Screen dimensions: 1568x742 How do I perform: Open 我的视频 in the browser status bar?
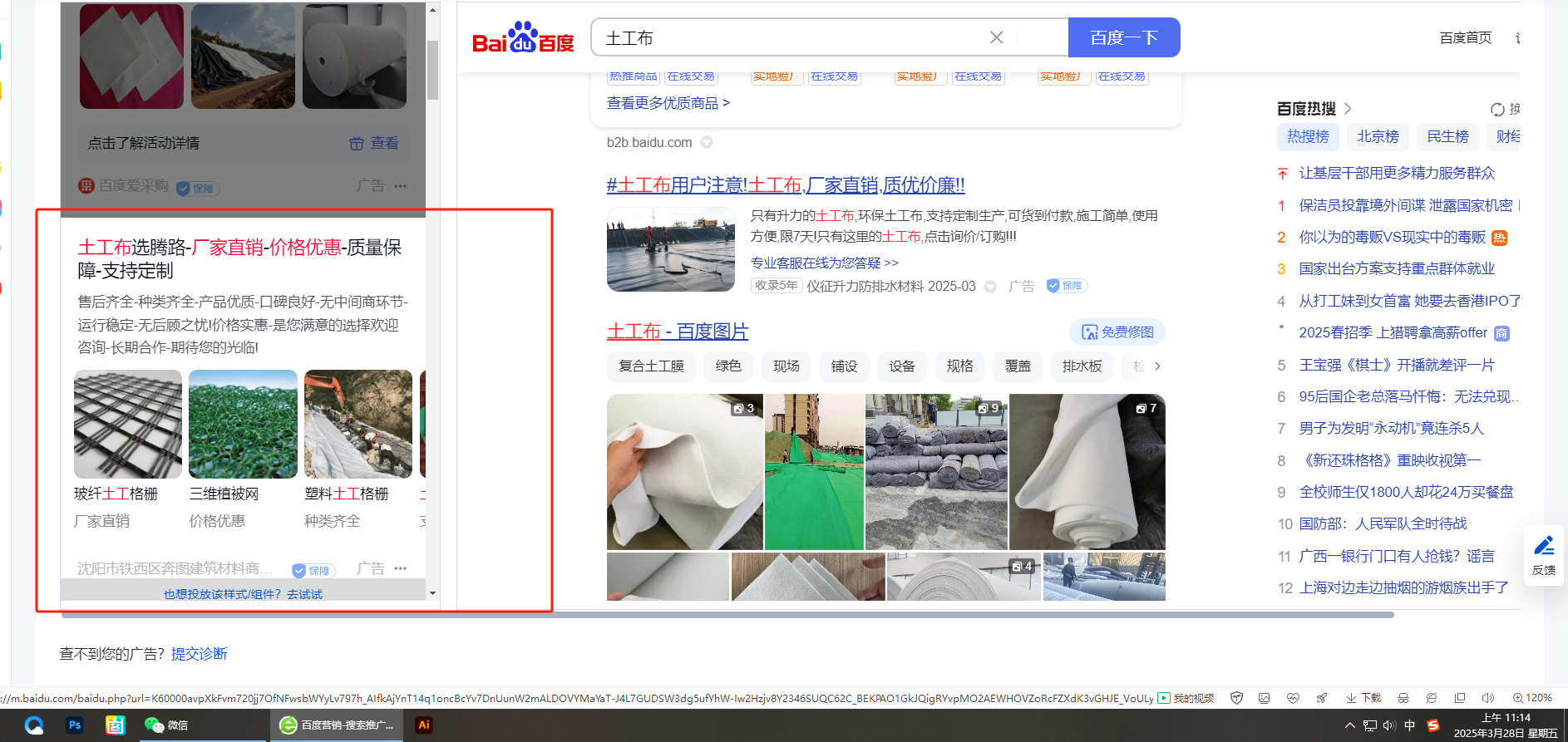point(1186,698)
